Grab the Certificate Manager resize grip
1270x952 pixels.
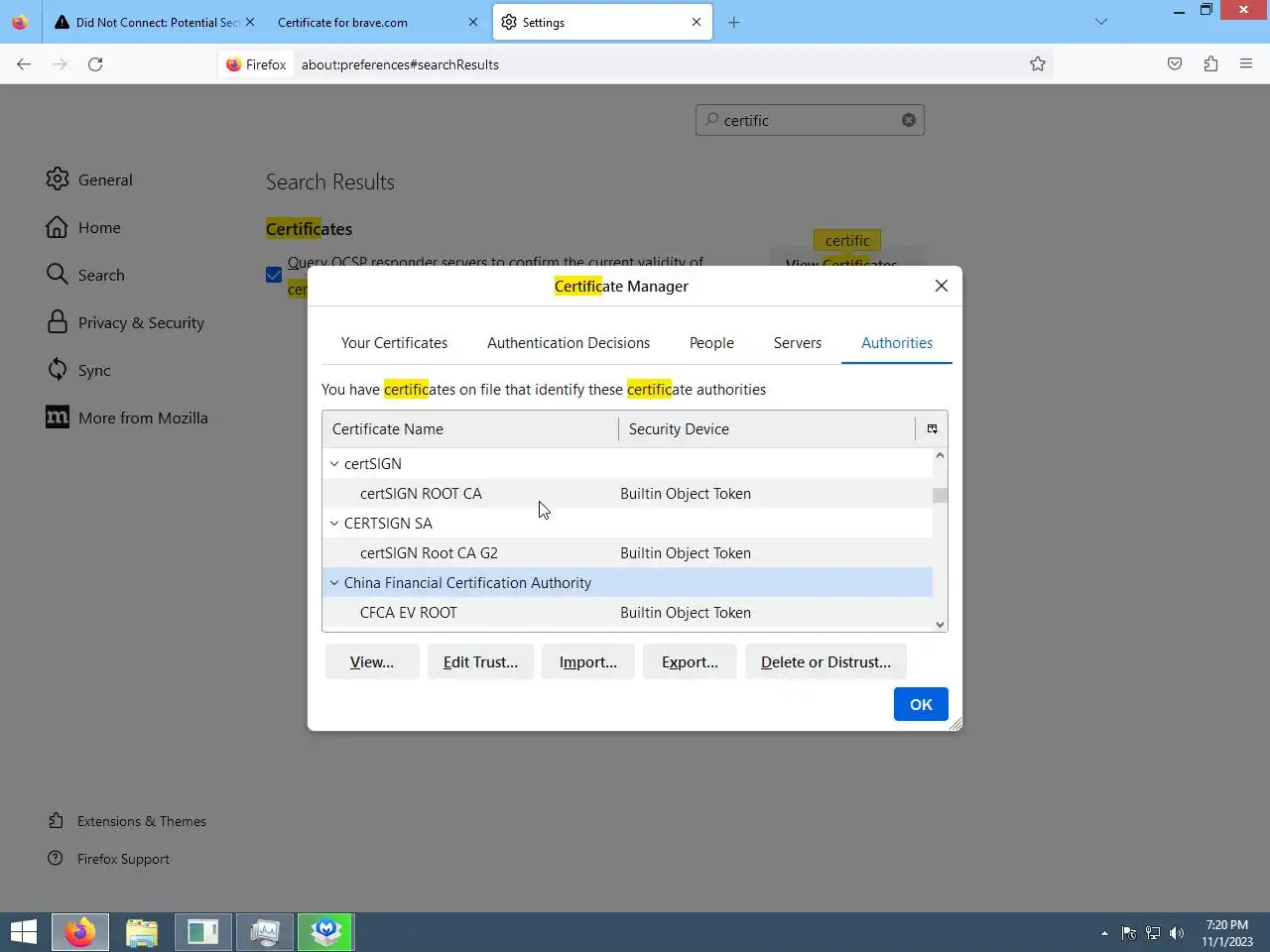[955, 724]
